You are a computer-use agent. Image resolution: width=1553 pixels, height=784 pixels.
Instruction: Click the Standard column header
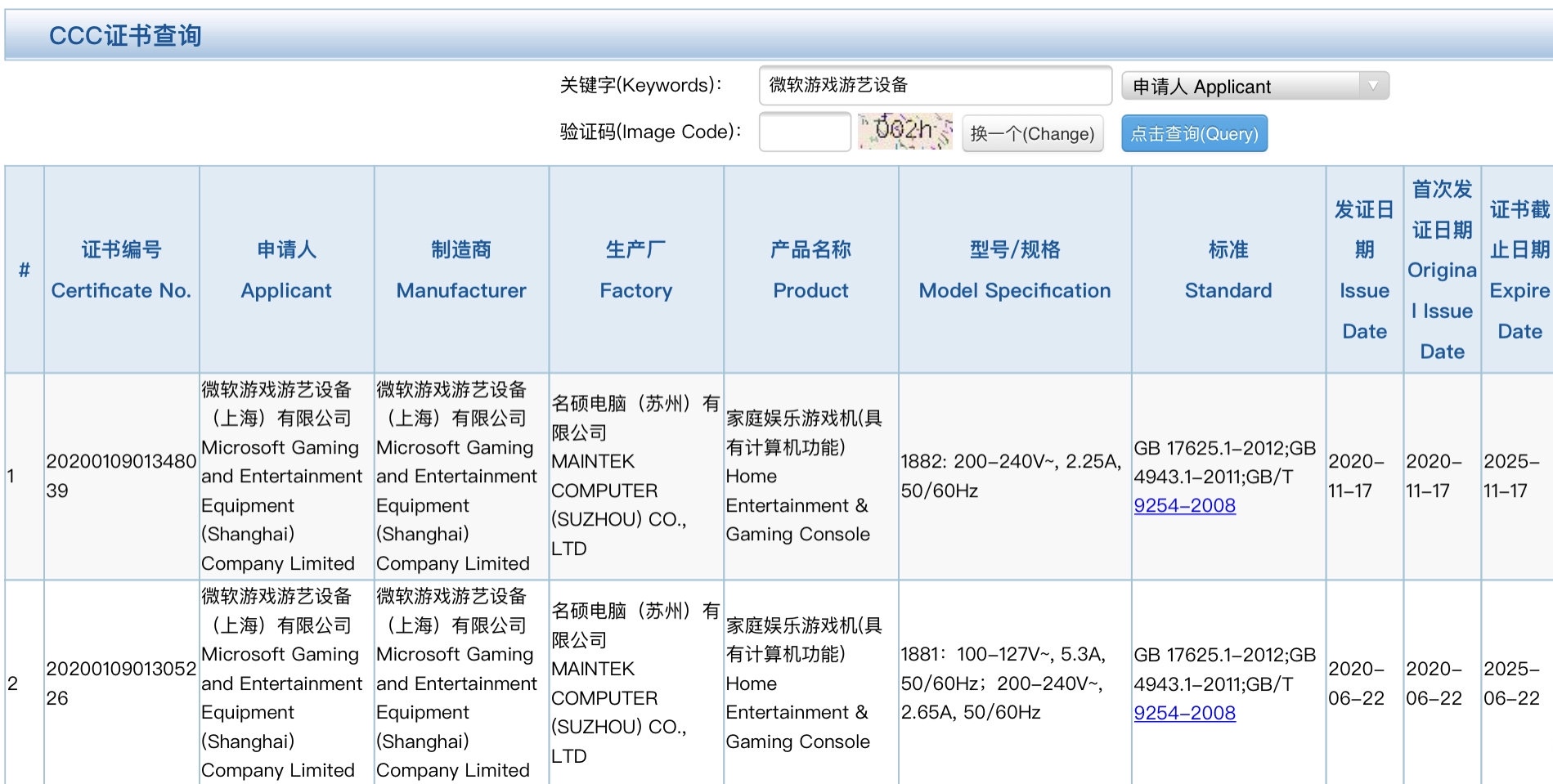tap(1228, 270)
